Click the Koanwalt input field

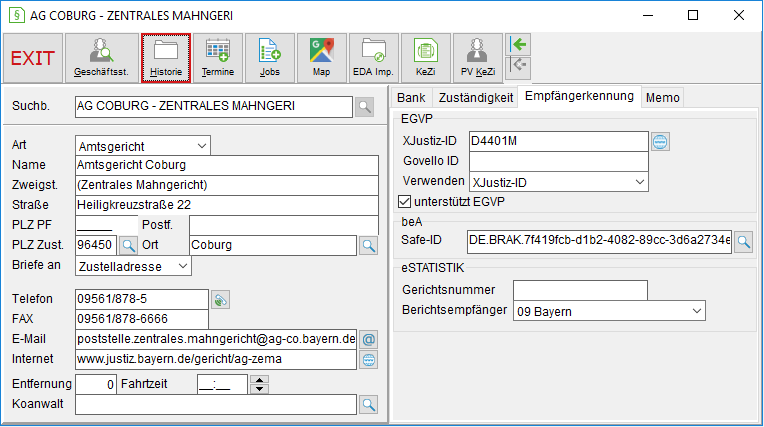216,405
